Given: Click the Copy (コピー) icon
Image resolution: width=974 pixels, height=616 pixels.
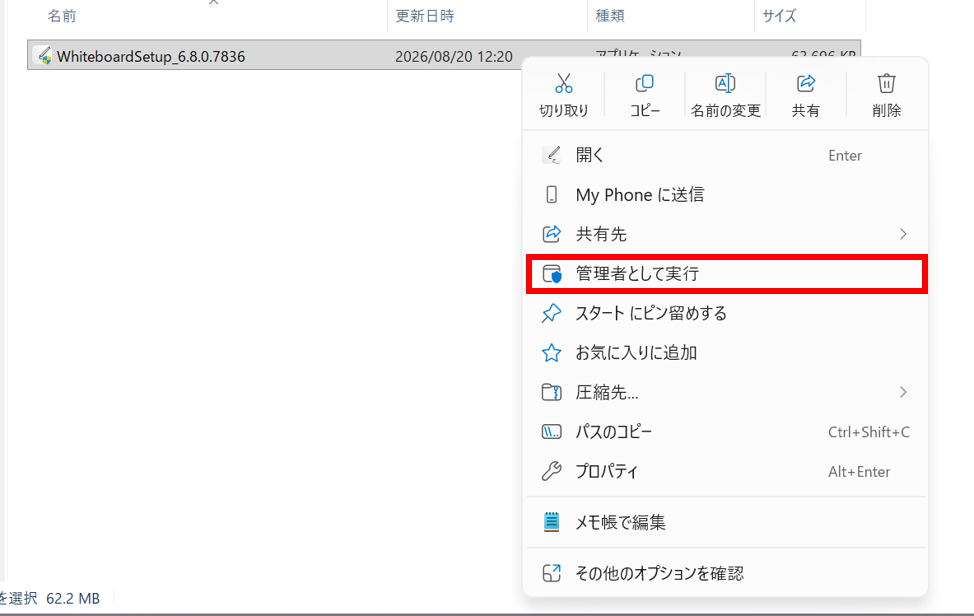Looking at the screenshot, I should (x=644, y=83).
